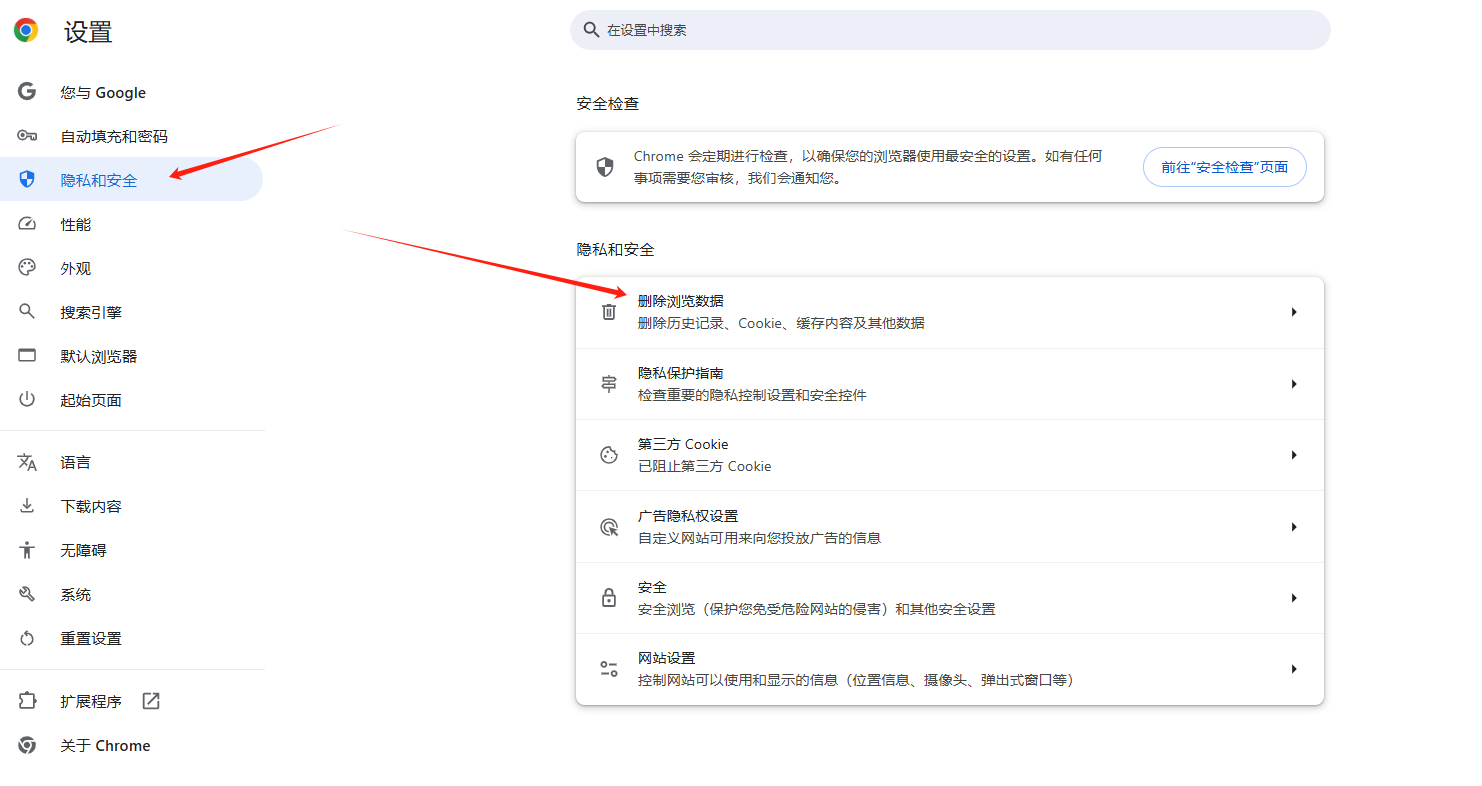Image resolution: width=1482 pixels, height=786 pixels.
Task: Expand 隐私保护指南 using its arrow
Action: (1294, 384)
